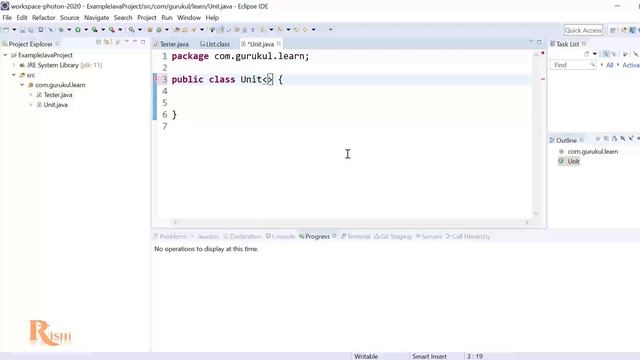This screenshot has width=640, height=360.
Task: Click New Task icon in Task List
Action: coord(587,53)
